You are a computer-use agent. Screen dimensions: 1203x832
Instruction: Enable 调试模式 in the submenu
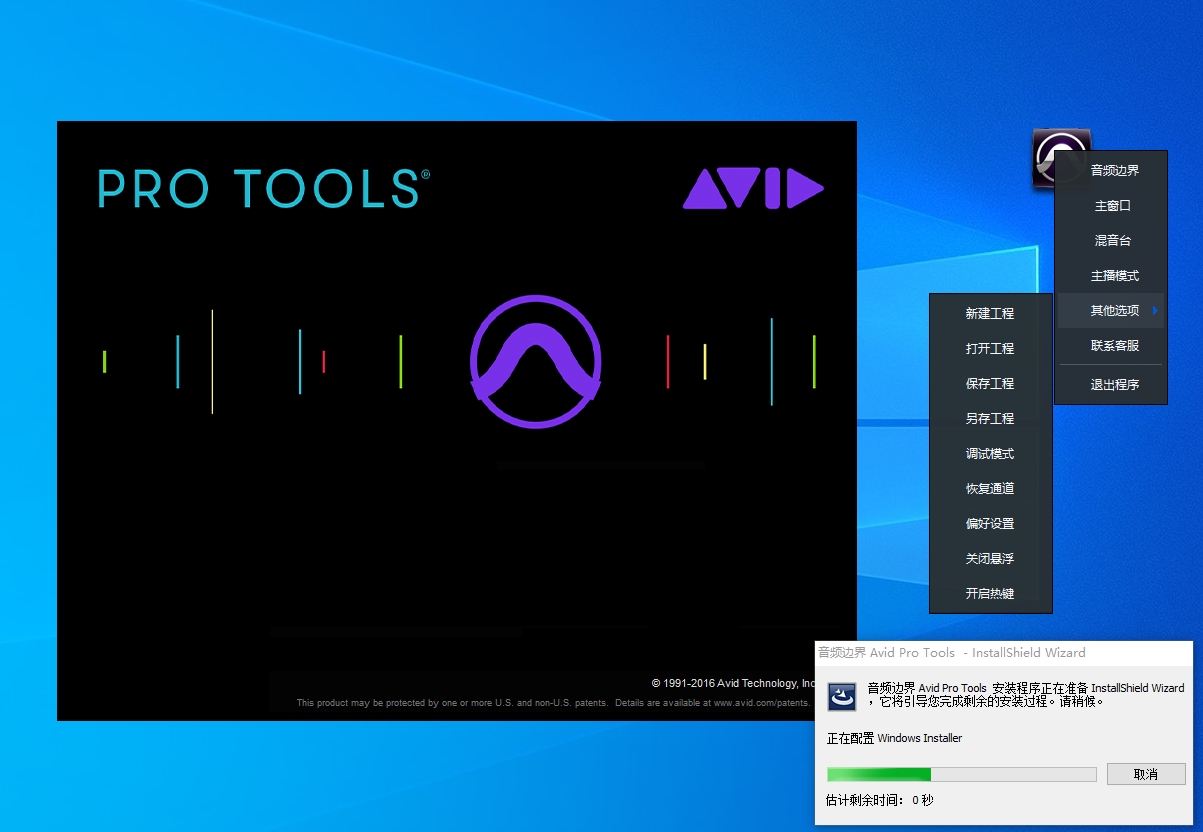pos(990,453)
